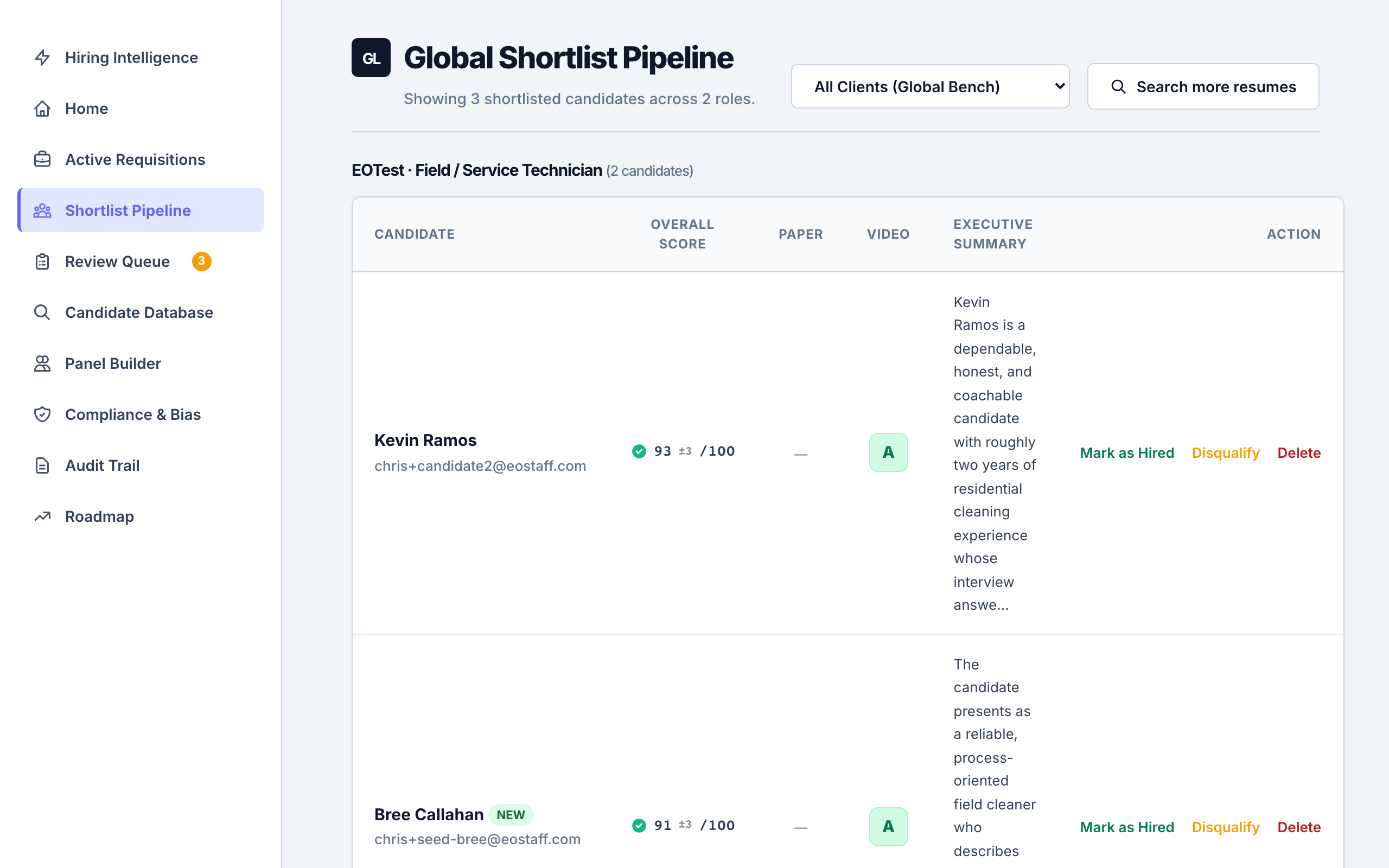The height and width of the screenshot is (868, 1389).
Task: Click the Executive Summary column header
Action: click(x=993, y=234)
